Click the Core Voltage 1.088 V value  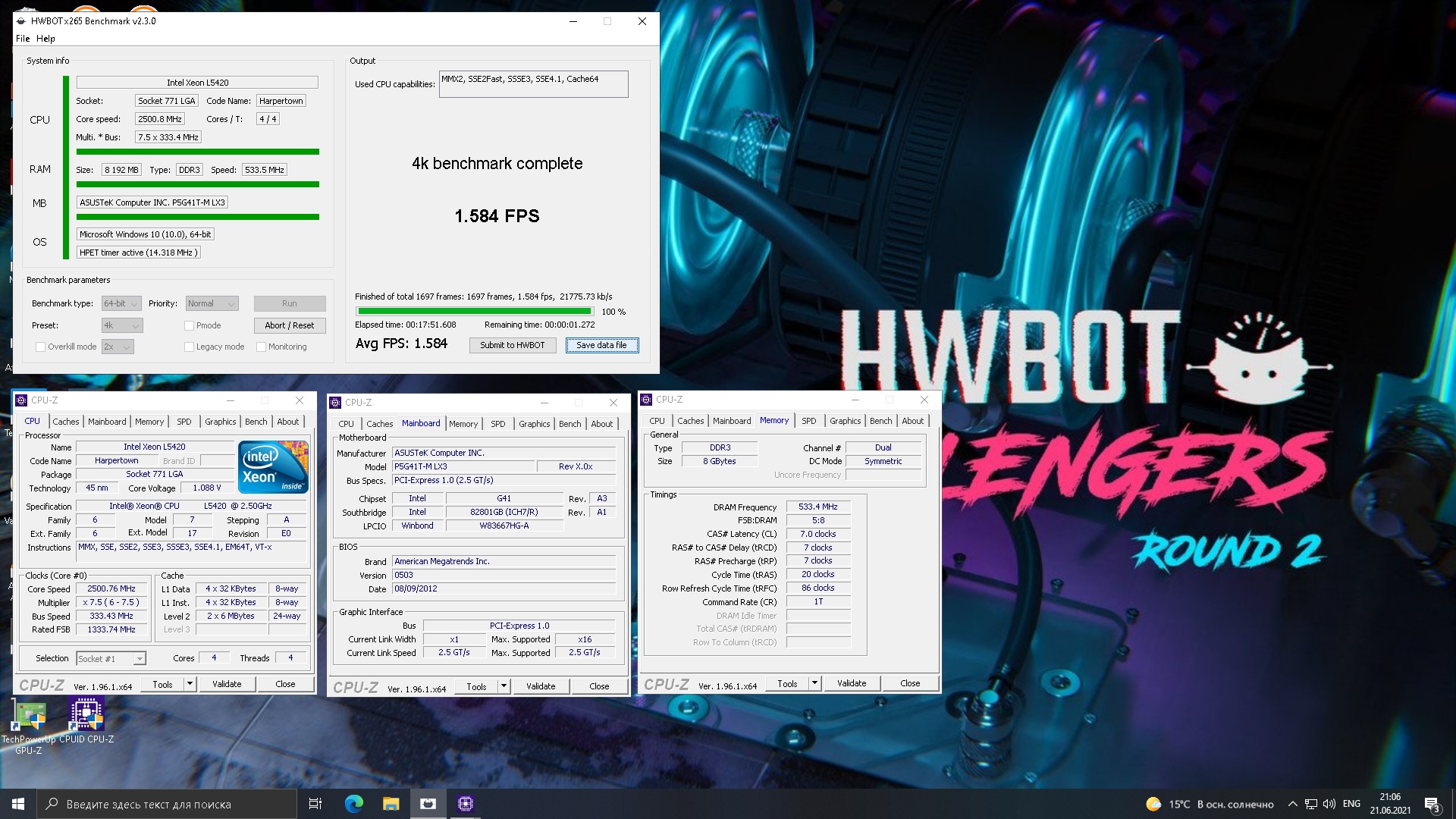[207, 488]
